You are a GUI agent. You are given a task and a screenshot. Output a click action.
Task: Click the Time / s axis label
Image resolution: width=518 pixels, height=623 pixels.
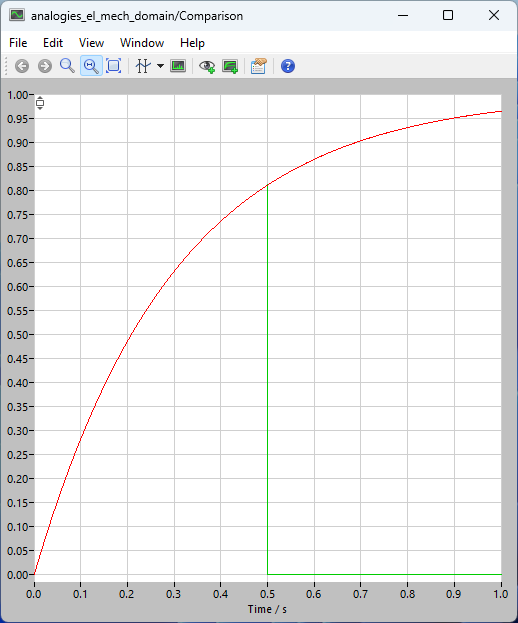click(x=267, y=609)
